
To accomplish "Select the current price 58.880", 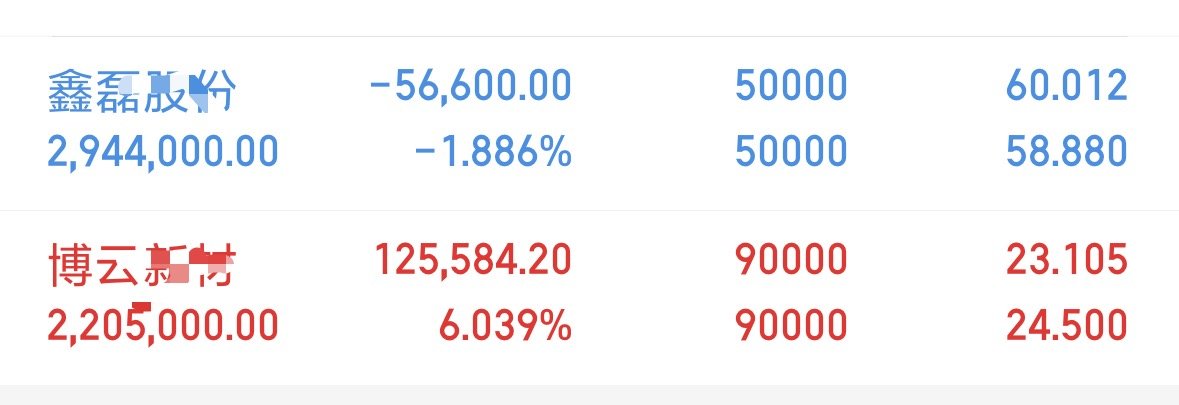I will (x=1066, y=152).
